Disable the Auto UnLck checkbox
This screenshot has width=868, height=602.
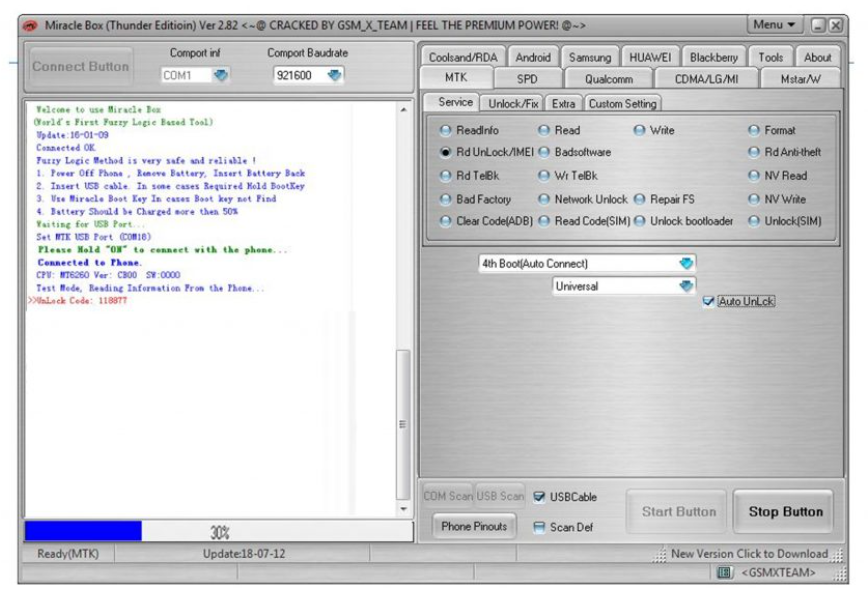pyautogui.click(x=709, y=301)
